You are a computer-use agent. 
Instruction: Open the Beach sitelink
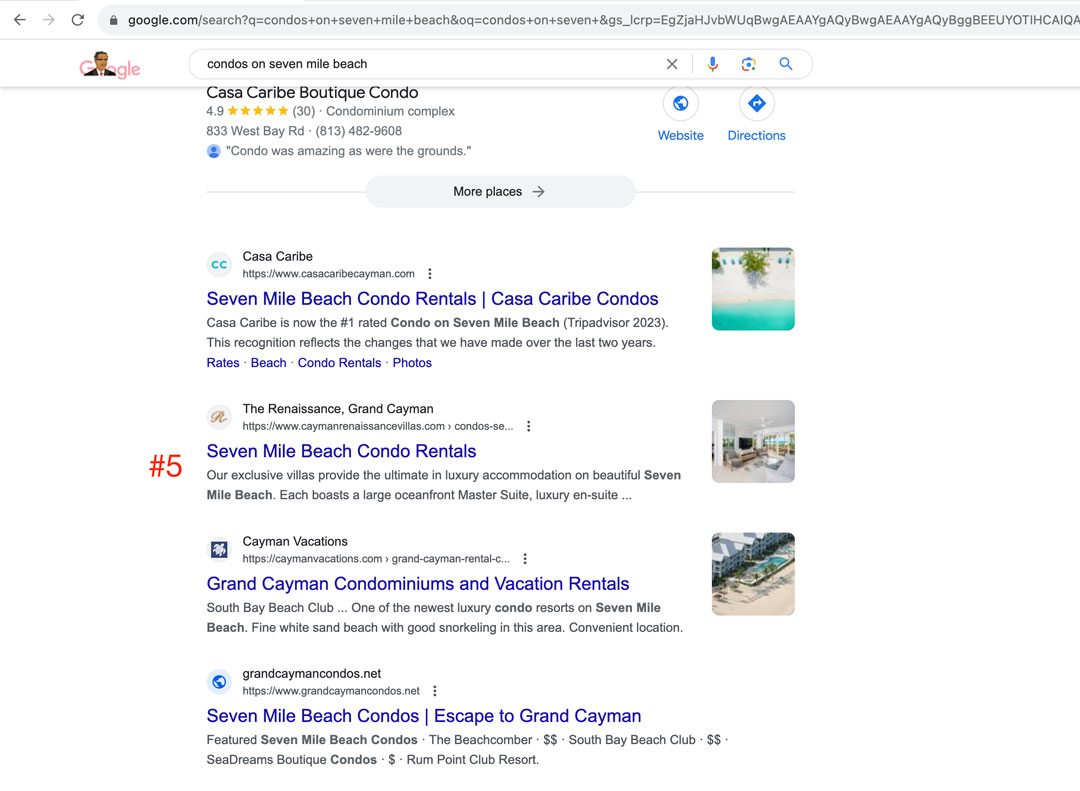coord(269,362)
